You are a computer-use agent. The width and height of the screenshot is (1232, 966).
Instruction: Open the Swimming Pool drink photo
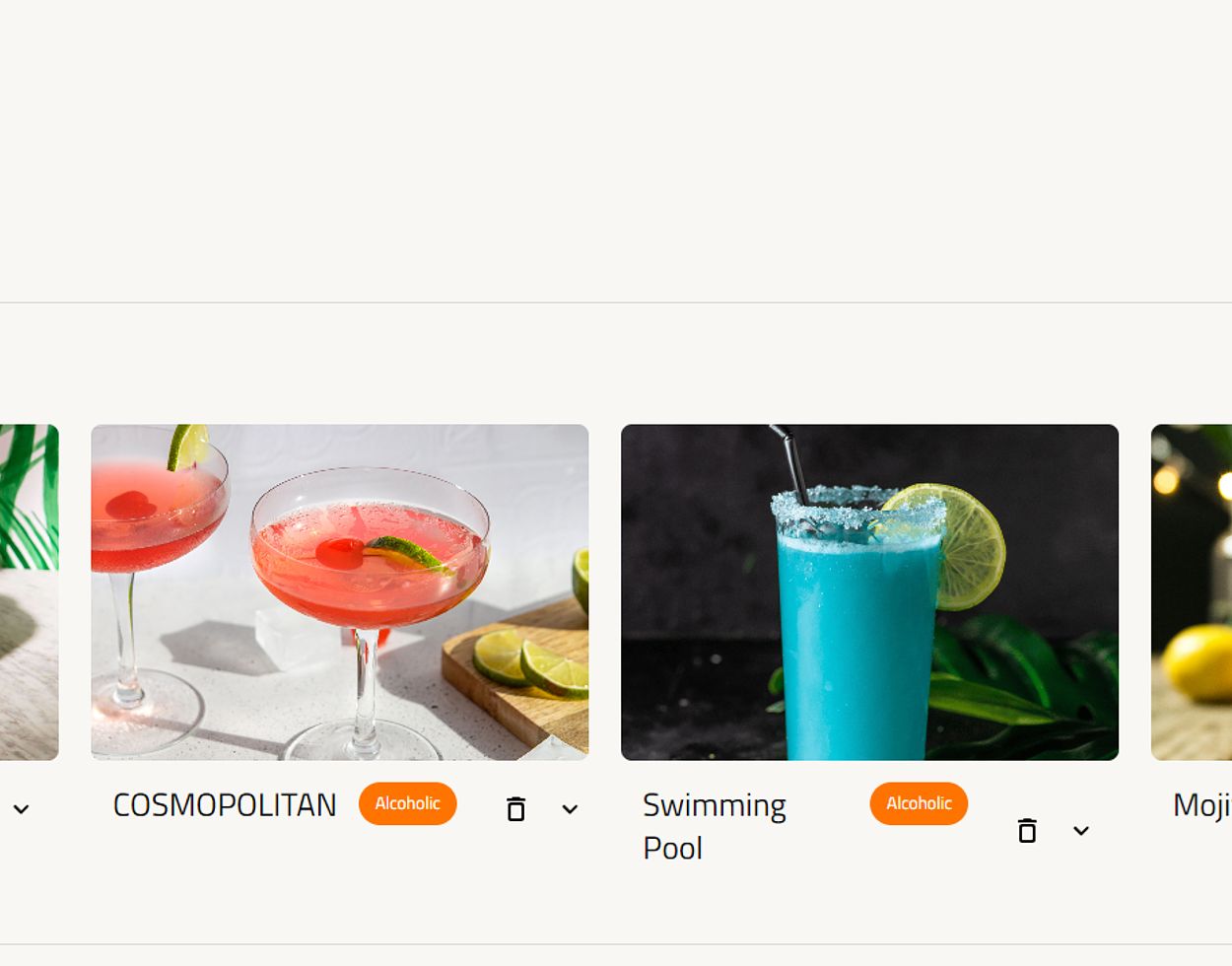869,592
